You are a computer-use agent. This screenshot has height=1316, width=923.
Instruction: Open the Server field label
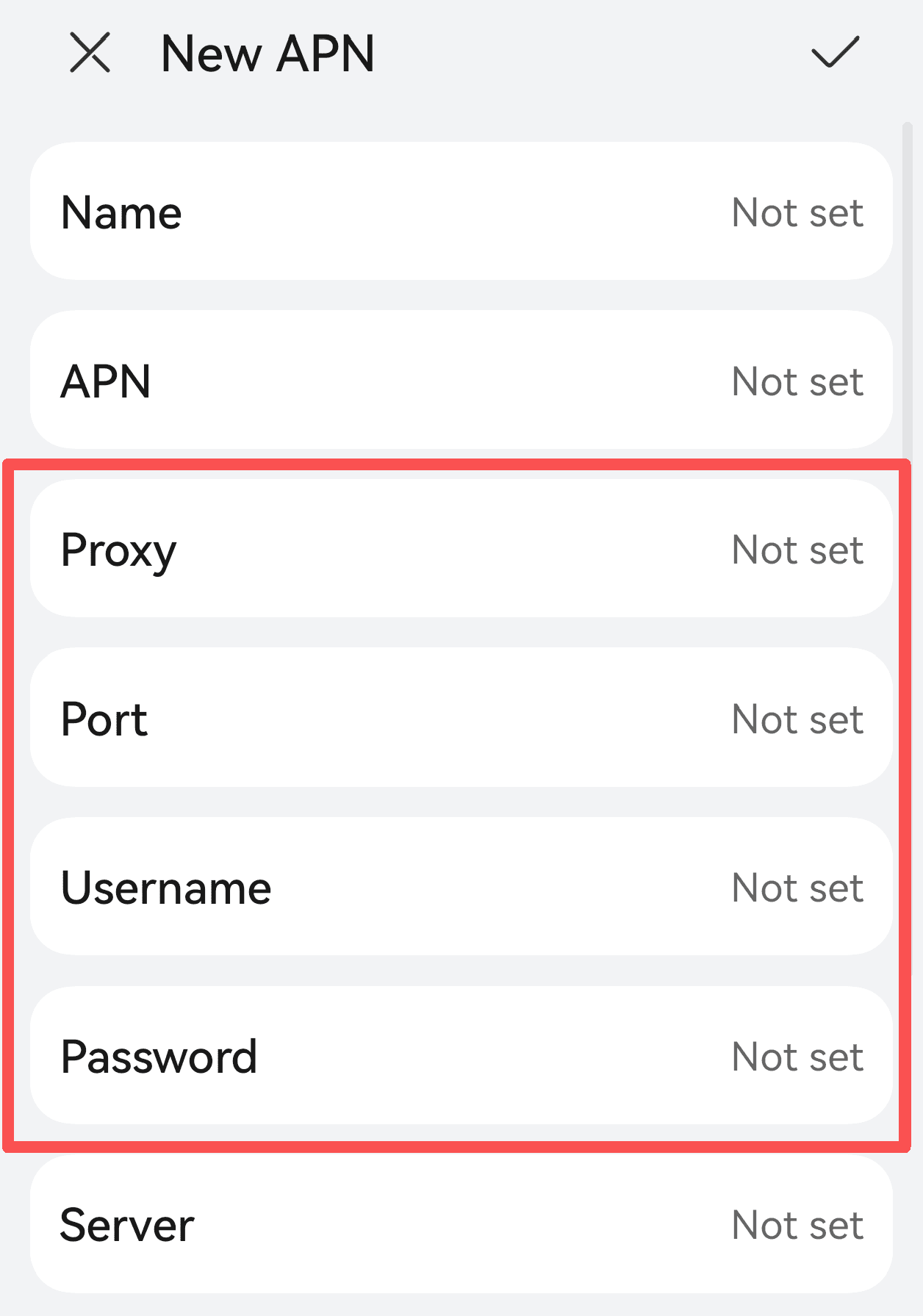(x=127, y=1226)
